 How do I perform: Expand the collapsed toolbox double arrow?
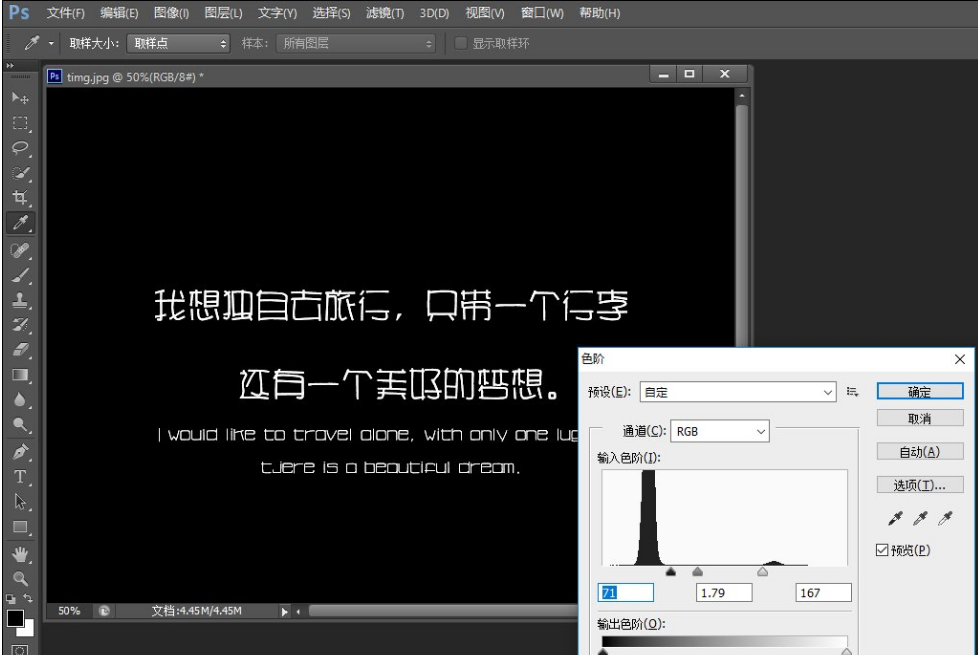9,65
